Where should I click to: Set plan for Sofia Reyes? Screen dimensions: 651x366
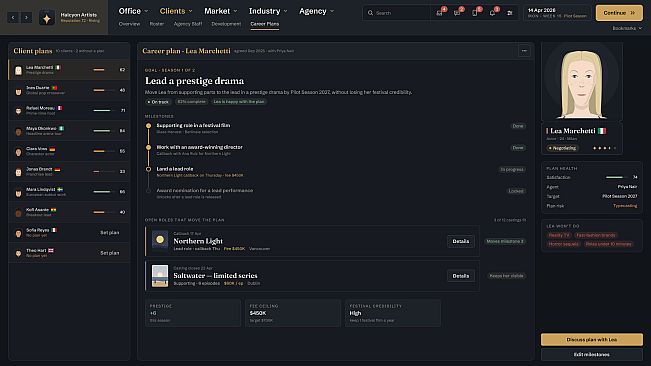110,233
